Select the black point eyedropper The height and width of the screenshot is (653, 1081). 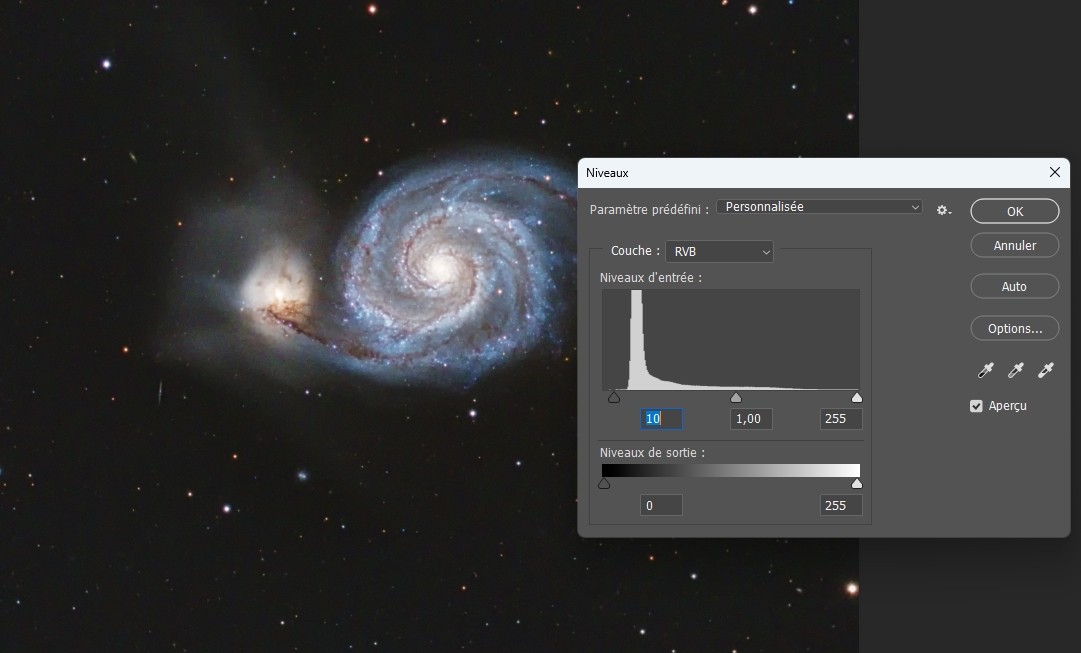pyautogui.click(x=986, y=370)
